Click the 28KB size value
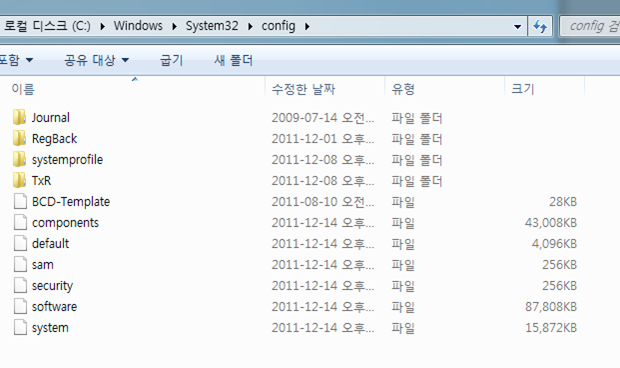620x368 pixels. pos(563,202)
